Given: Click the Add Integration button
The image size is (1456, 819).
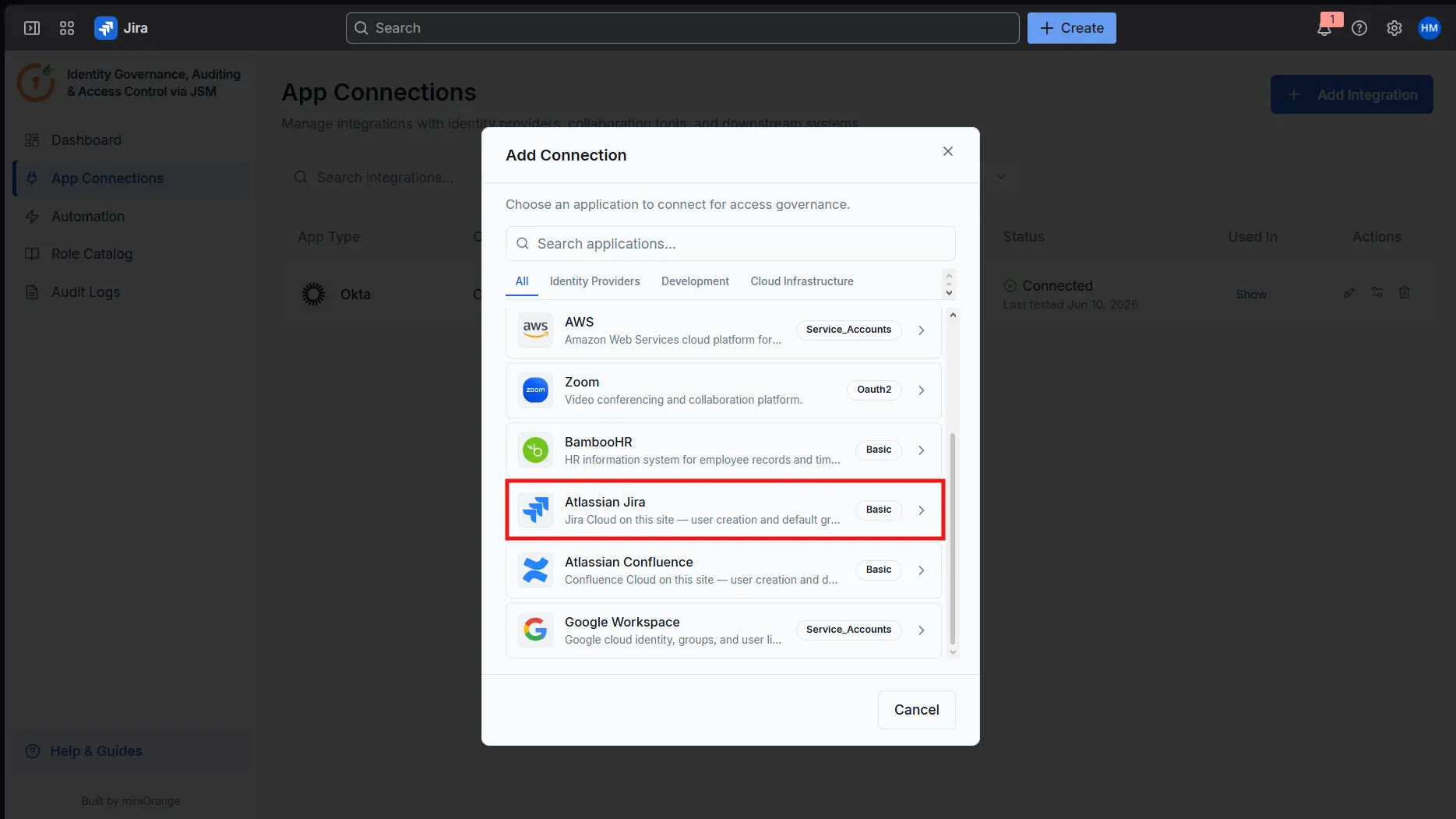Looking at the screenshot, I should point(1352,94).
